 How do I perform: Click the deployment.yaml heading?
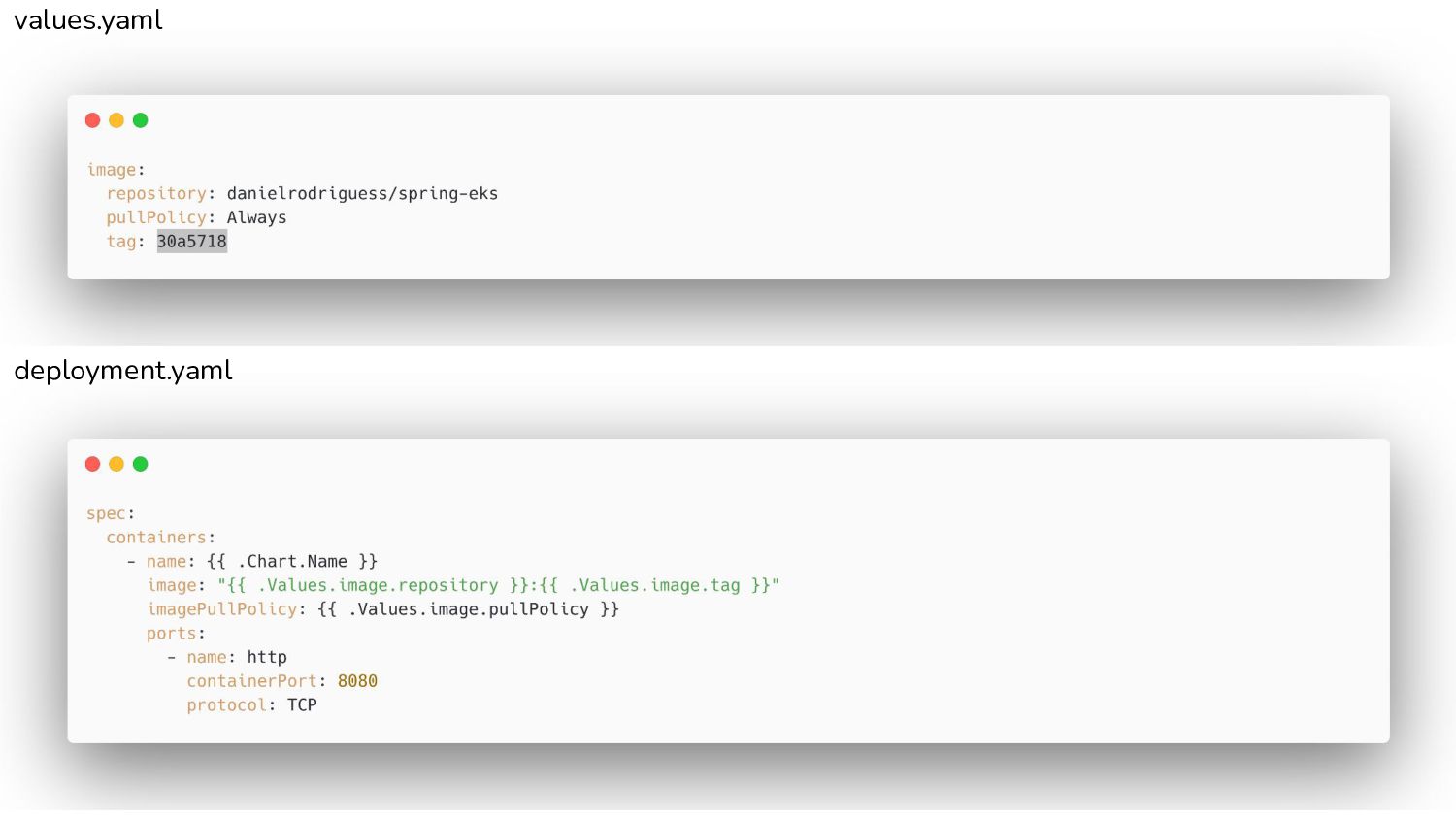click(123, 371)
